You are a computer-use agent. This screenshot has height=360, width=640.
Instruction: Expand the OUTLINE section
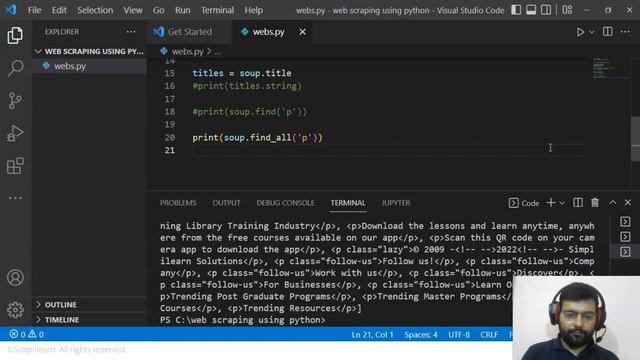(89, 305)
